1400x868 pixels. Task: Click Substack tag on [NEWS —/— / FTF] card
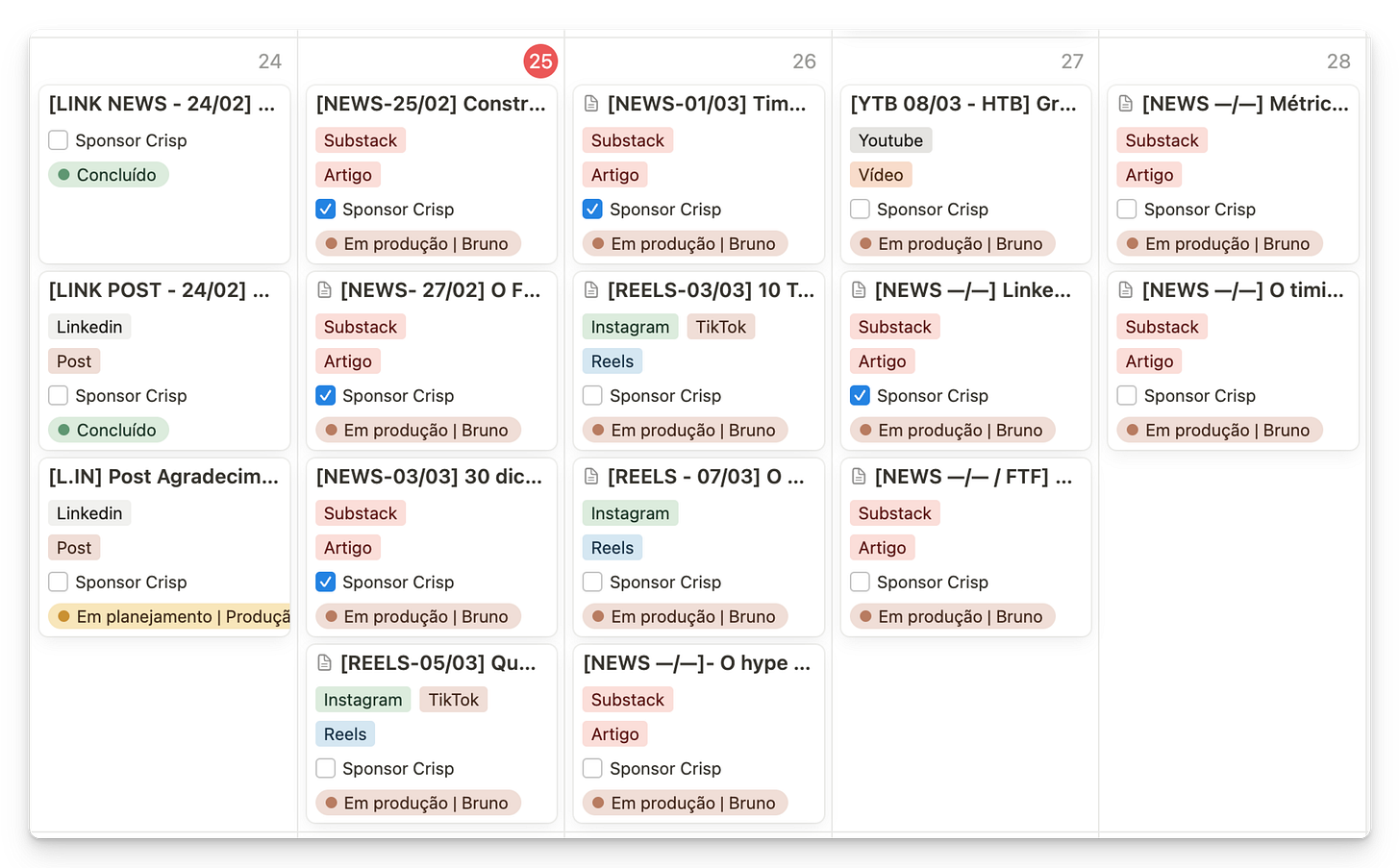(x=895, y=513)
